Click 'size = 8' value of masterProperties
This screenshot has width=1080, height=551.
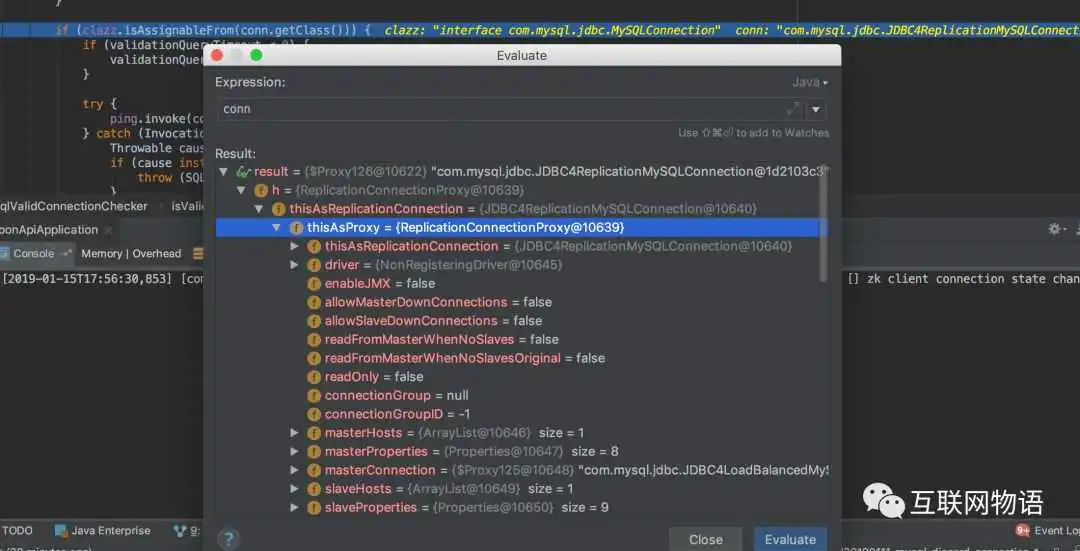pos(594,451)
